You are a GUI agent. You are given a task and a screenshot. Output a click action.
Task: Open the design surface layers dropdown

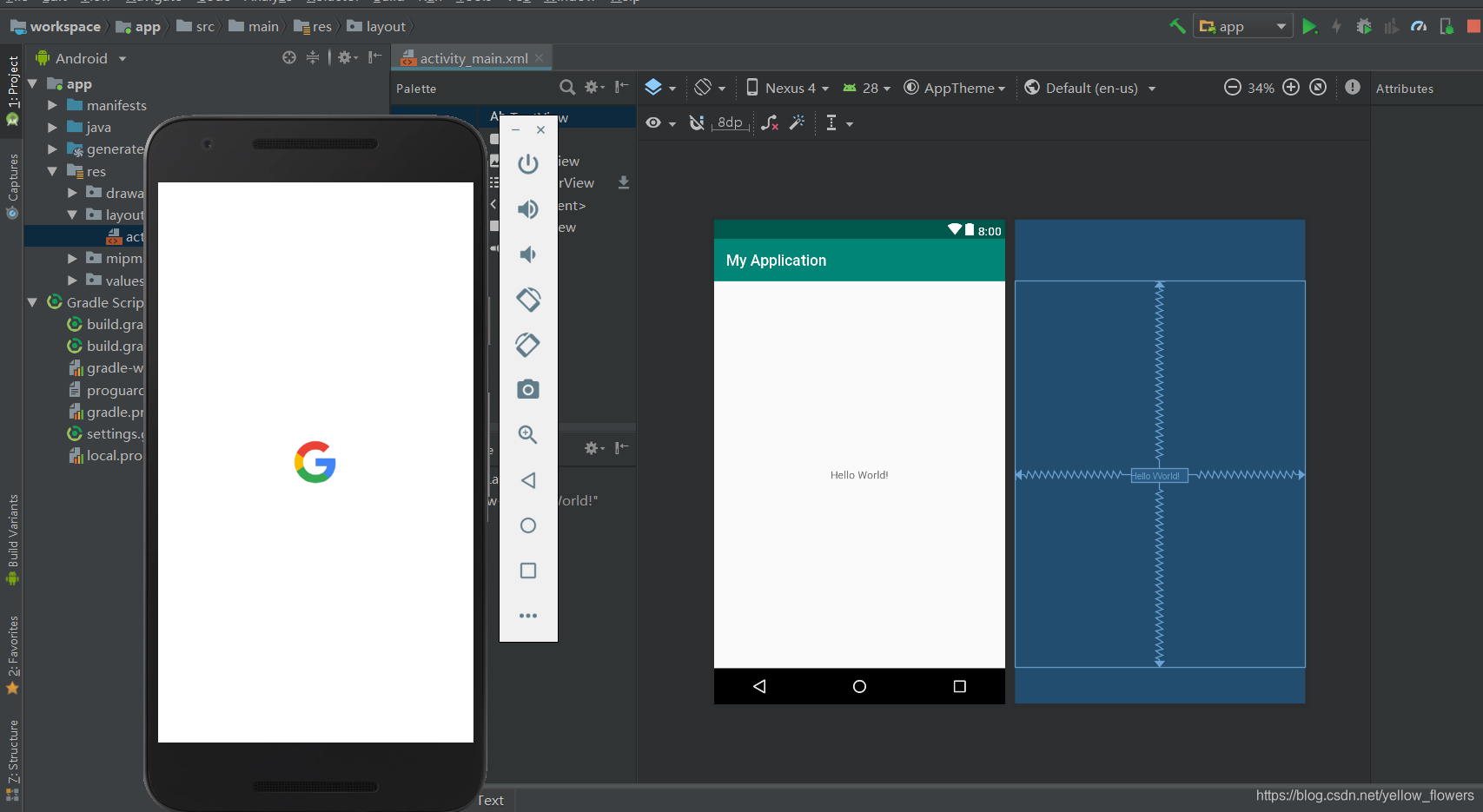pyautogui.click(x=660, y=88)
